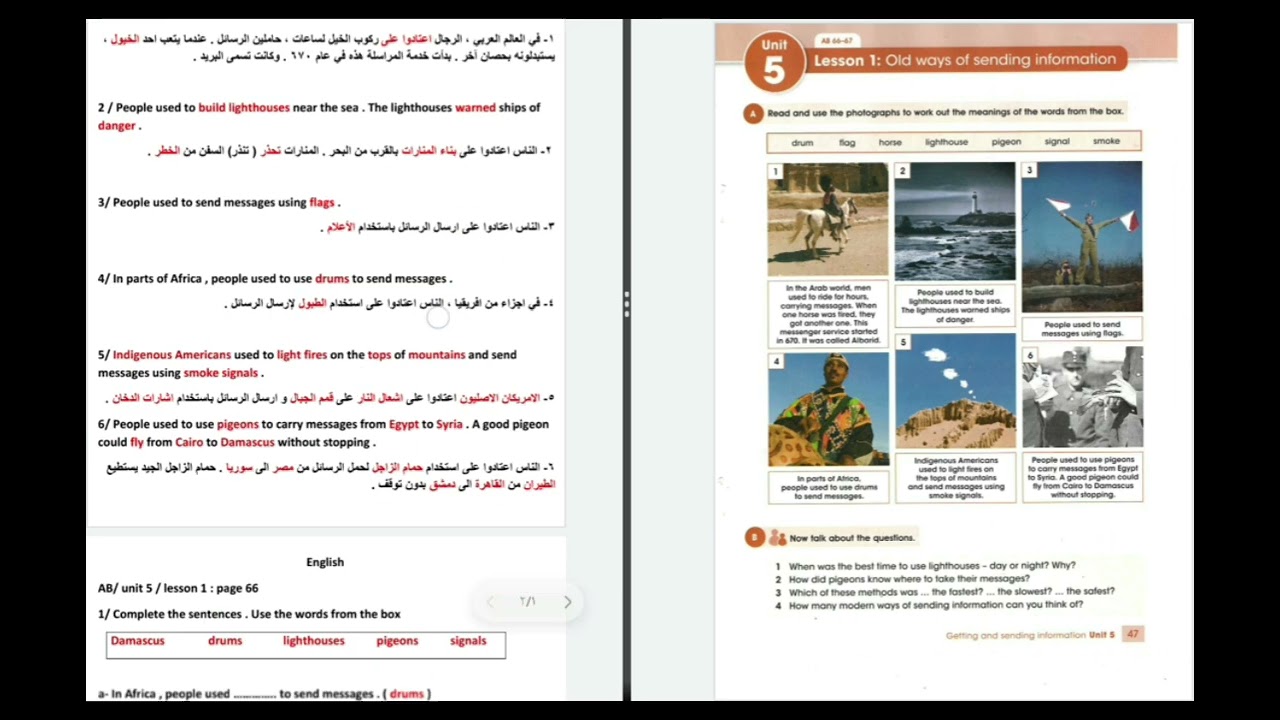Open photo 6 of soldiers holding a pigeon
The image size is (1280, 720).
1082,397
